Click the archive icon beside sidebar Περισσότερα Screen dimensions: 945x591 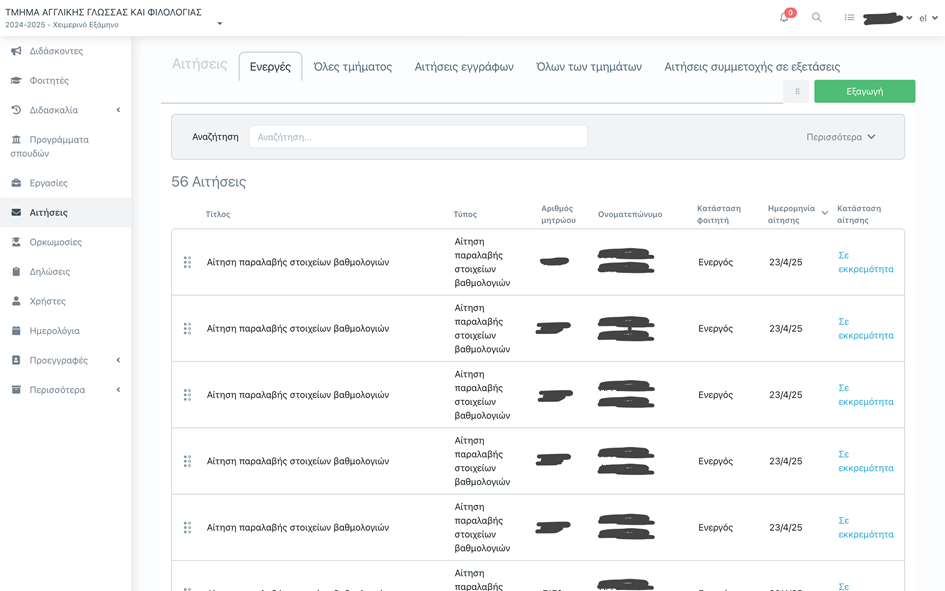tap(16, 389)
